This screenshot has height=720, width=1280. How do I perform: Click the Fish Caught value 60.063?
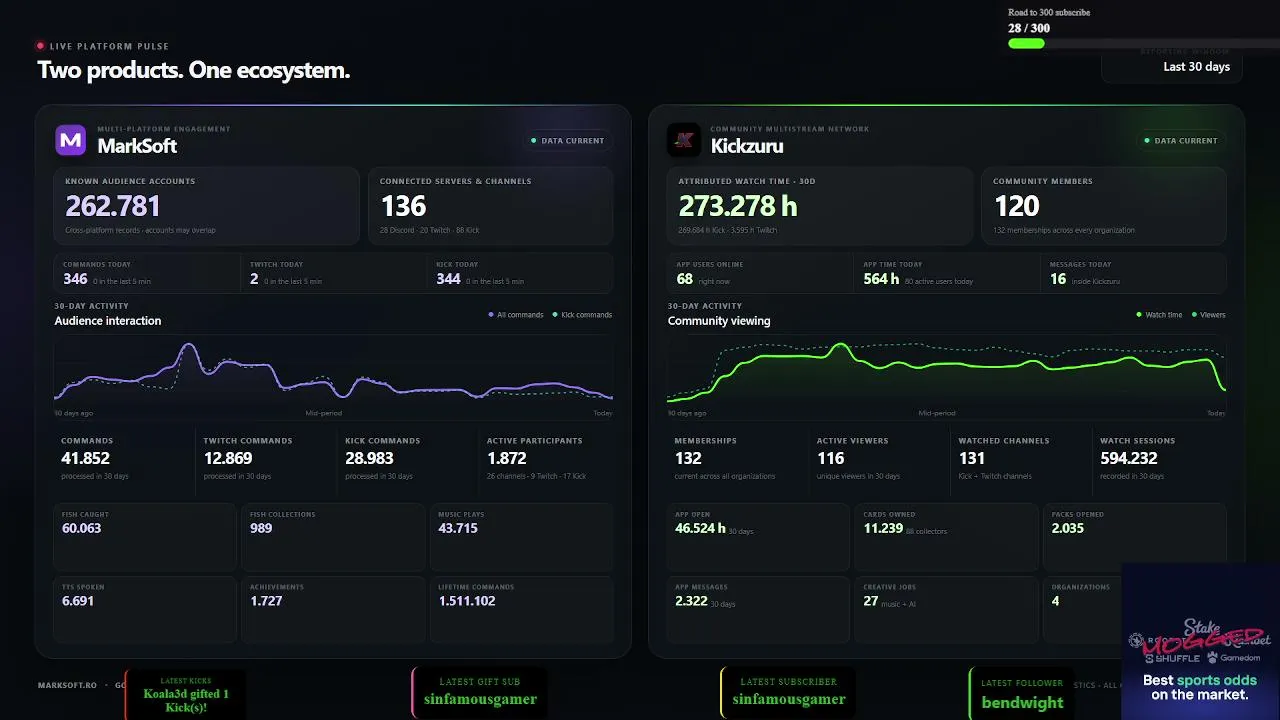pyautogui.click(x=82, y=528)
